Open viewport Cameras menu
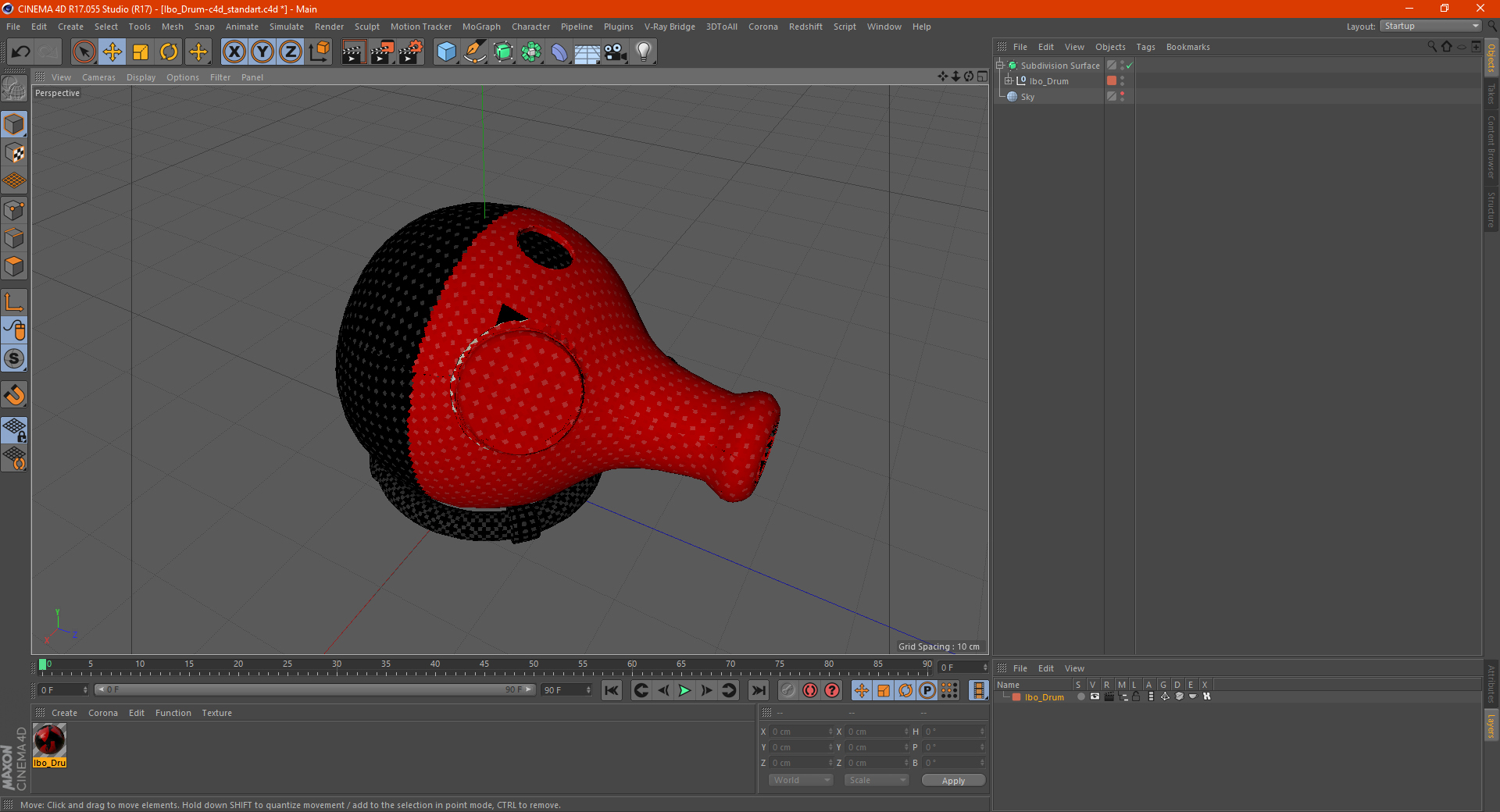Image resolution: width=1500 pixels, height=812 pixels. [x=98, y=77]
